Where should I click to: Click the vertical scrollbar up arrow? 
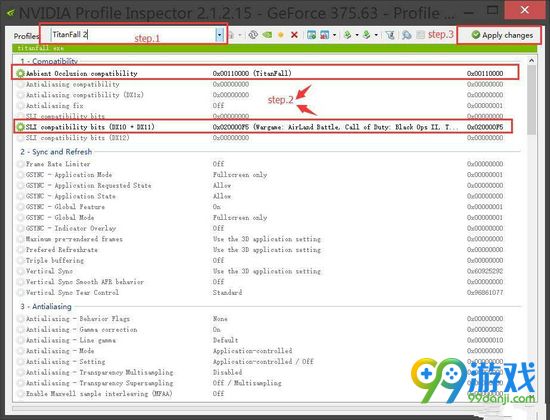click(x=531, y=61)
